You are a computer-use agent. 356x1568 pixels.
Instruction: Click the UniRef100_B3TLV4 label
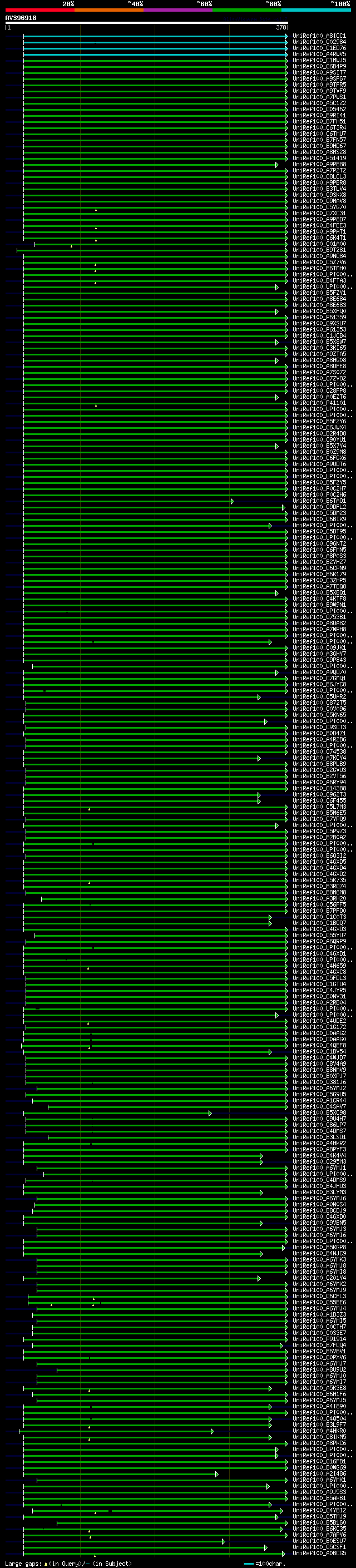(x=319, y=189)
